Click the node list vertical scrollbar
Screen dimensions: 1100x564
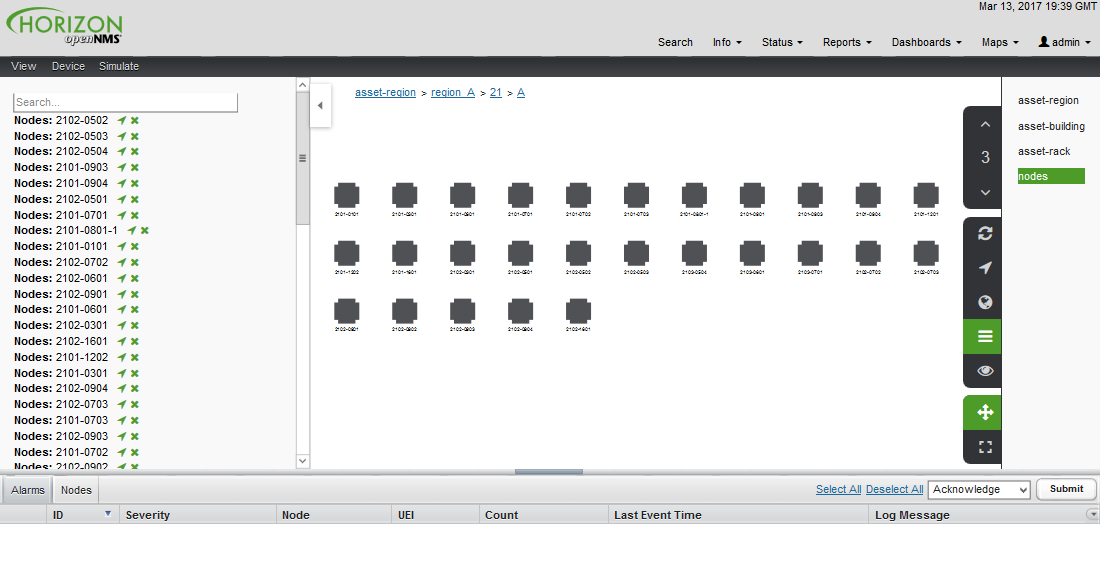(303, 158)
